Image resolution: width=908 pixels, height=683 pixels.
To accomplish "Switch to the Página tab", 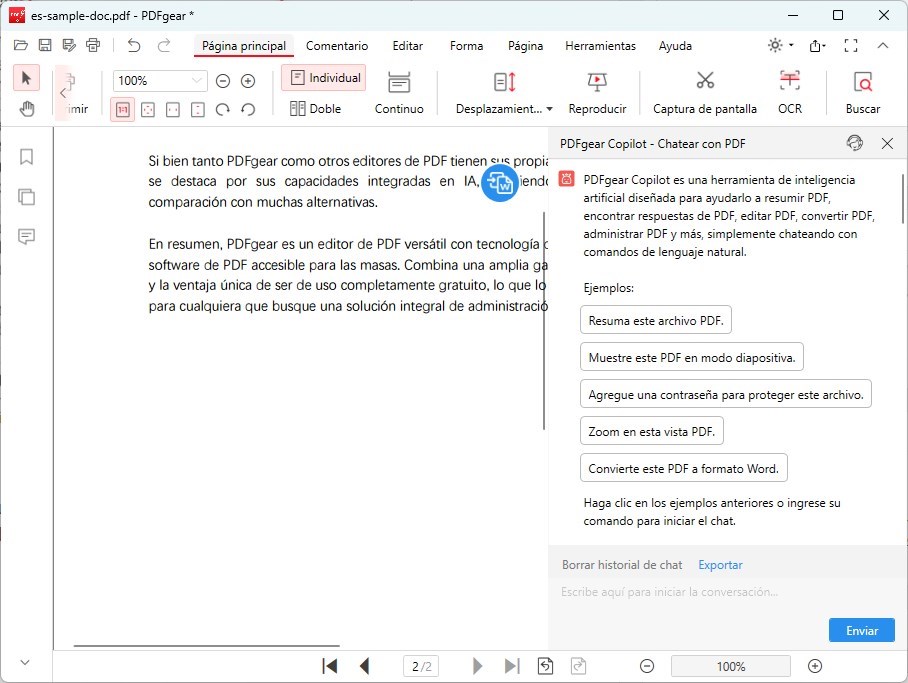I will [525, 46].
